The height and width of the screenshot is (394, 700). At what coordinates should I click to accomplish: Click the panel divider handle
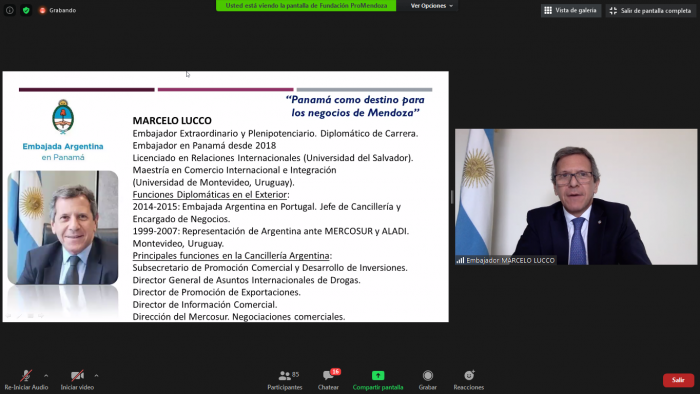coord(452,196)
